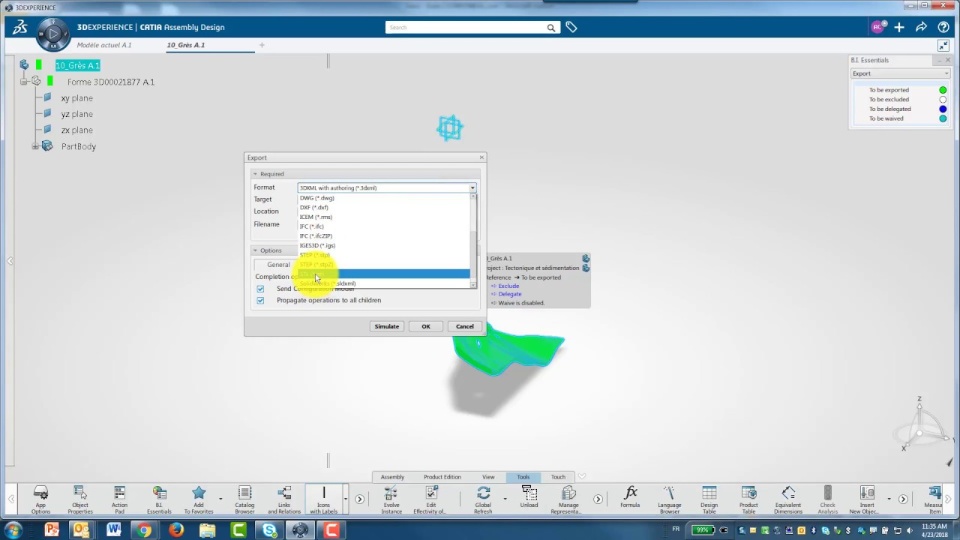Run Global Refresh
Screen dimensions: 960x540
[x=483, y=499]
